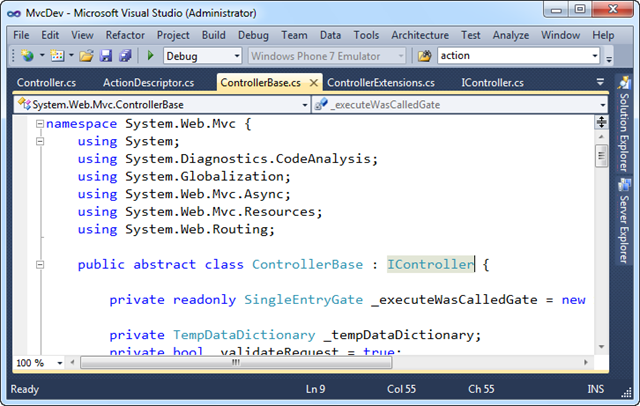
Task: Open the Data menu
Action: [x=331, y=35]
